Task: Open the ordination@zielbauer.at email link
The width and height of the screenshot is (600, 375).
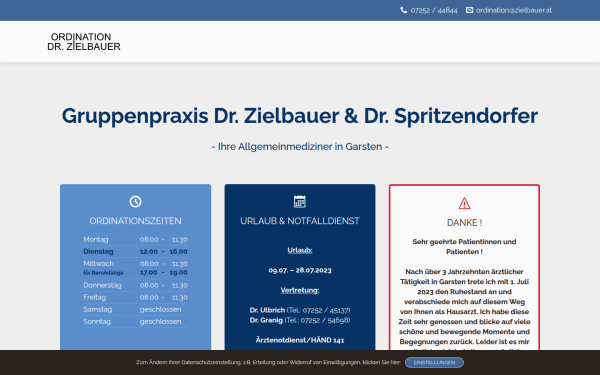Action: (x=514, y=10)
